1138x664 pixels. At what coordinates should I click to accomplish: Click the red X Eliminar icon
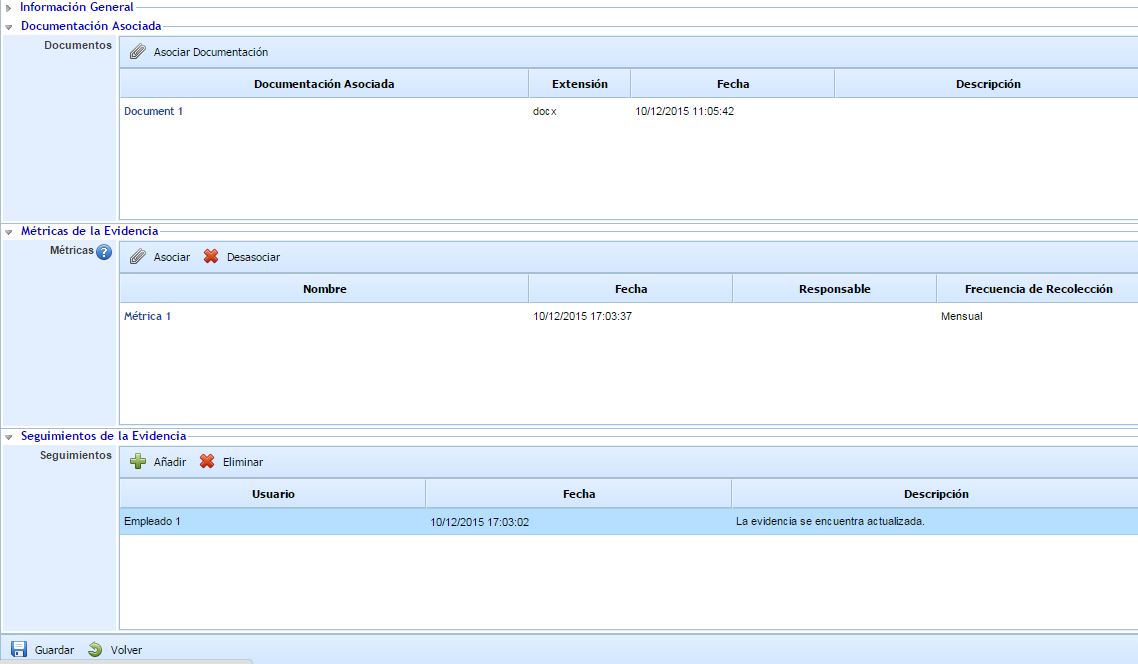(207, 462)
